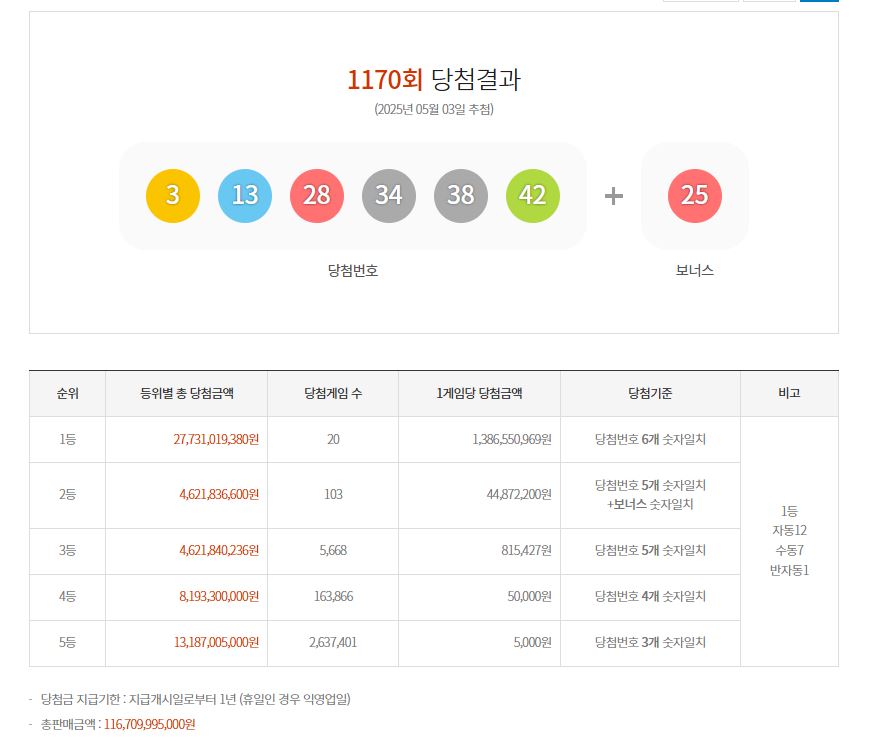Image resolution: width=882 pixels, height=739 pixels.
Task: Click the 5등 rank cell
Action: point(68,642)
